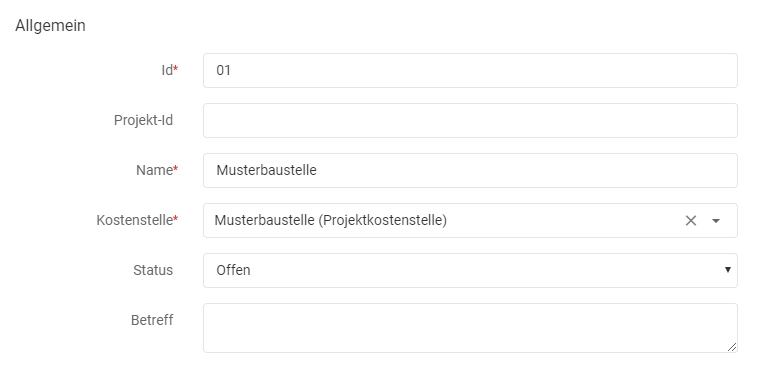Image resolution: width=771 pixels, height=367 pixels.
Task: Click the Allgemein section heading
Action: (x=50, y=26)
